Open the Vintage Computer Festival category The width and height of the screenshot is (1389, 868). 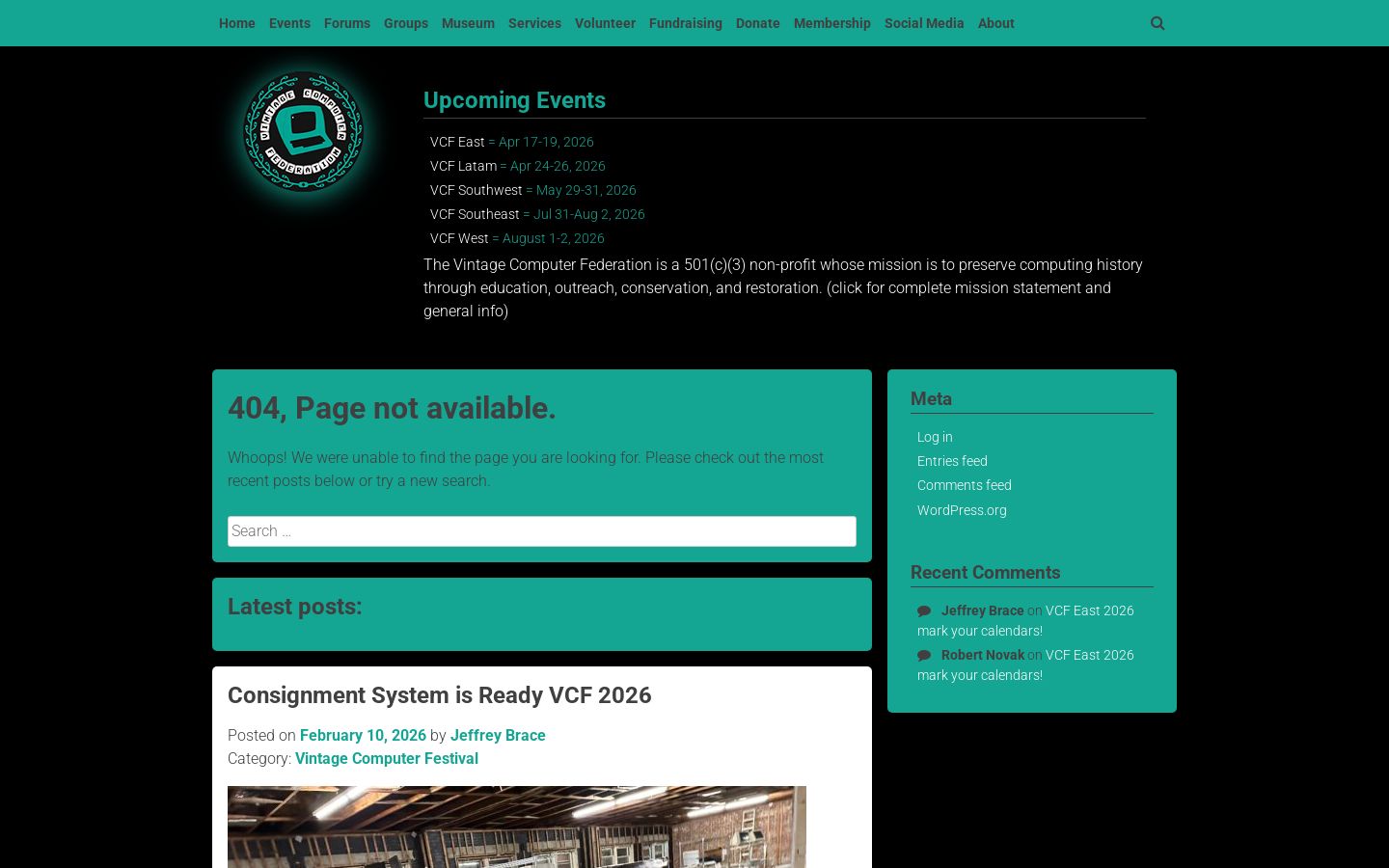(x=387, y=758)
